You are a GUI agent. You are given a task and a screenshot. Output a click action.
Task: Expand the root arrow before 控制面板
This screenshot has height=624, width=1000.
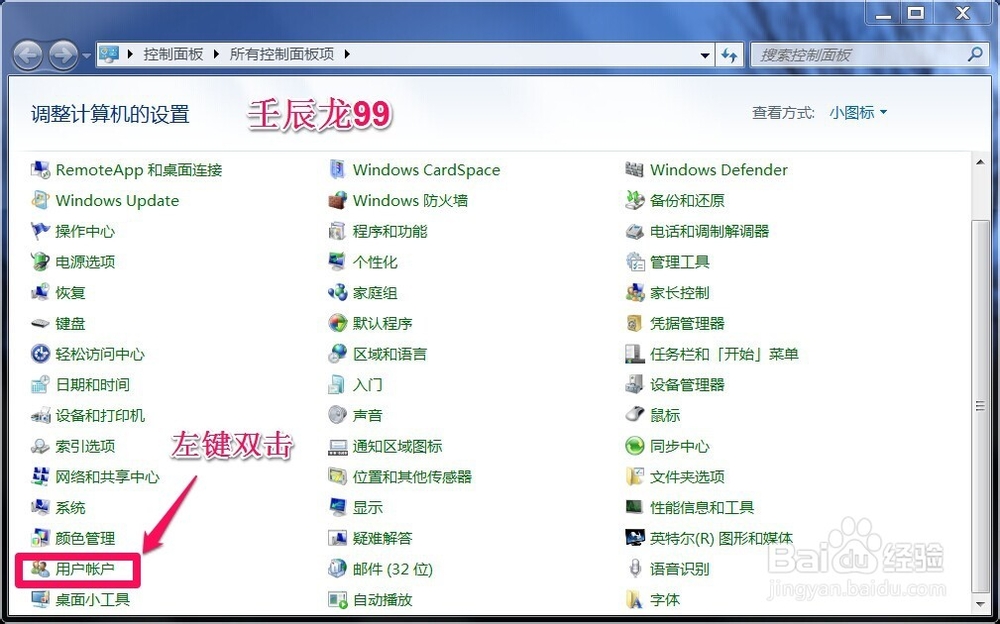(x=130, y=54)
